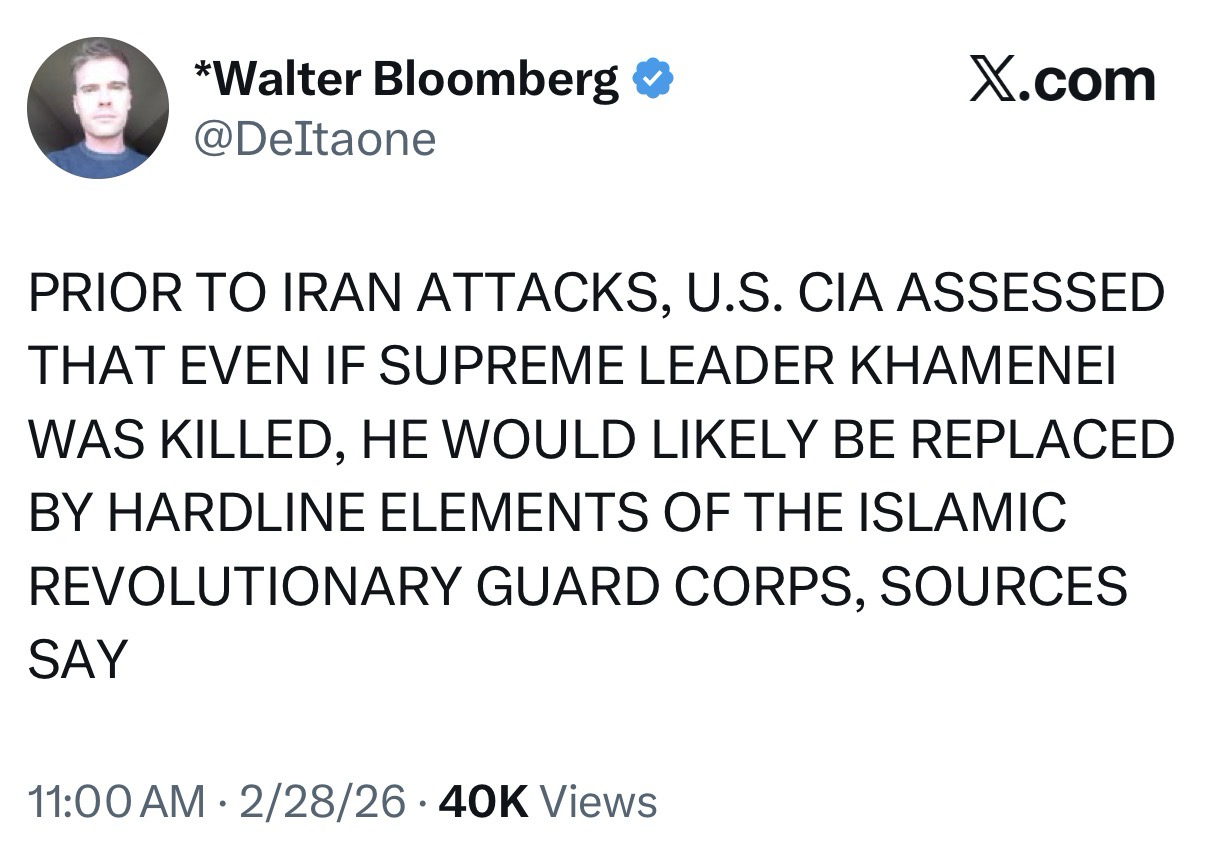Click the 40K view count number

pos(484,801)
